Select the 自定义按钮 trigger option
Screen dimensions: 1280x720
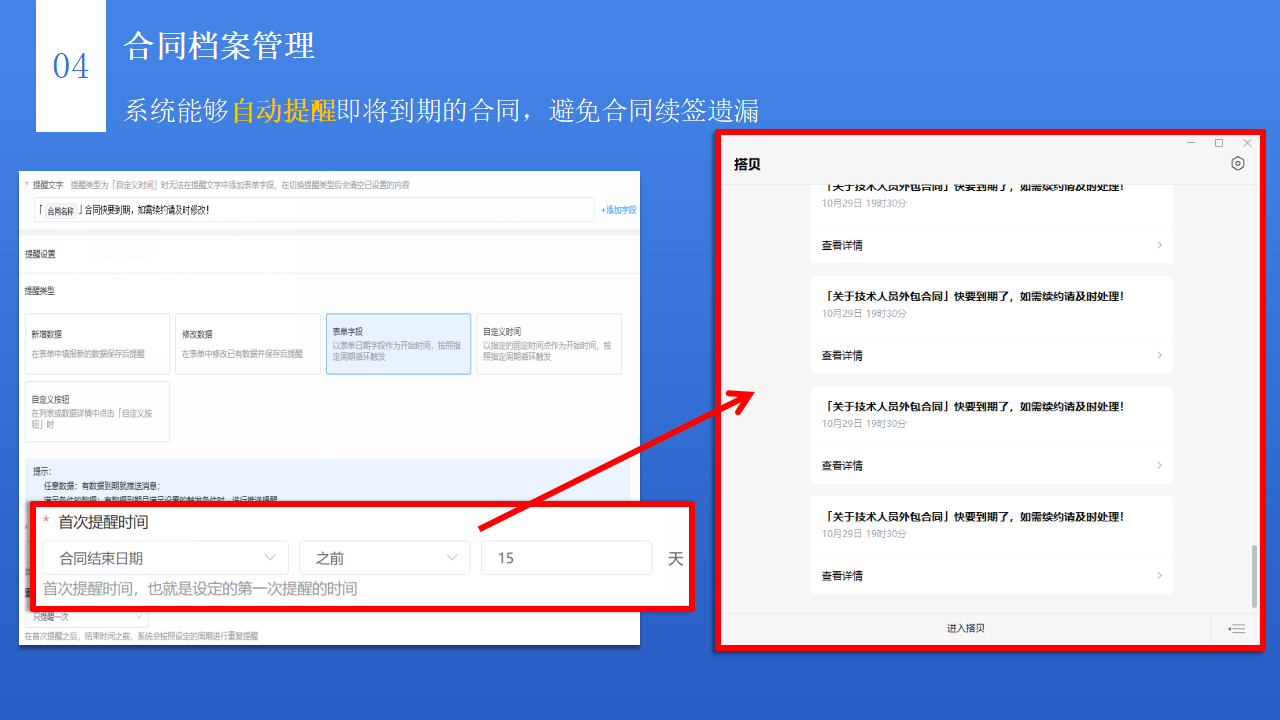coord(97,411)
